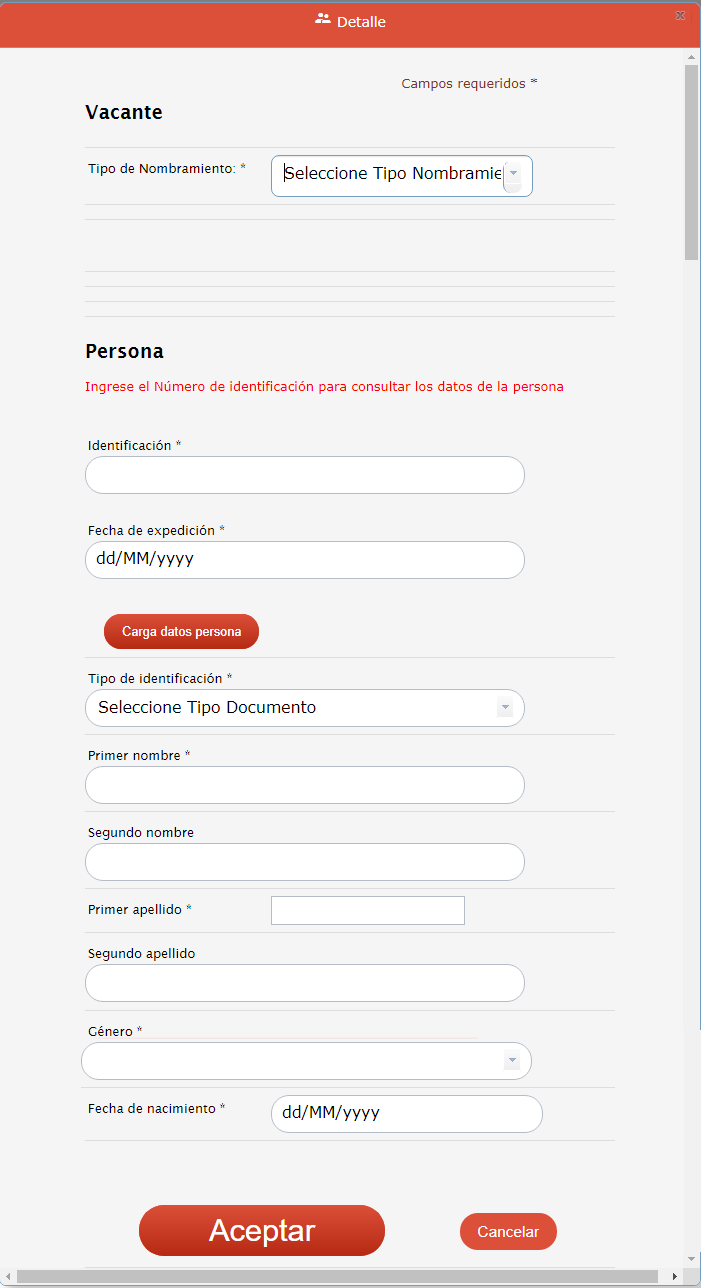Focus the Primer apellido input box
The width and height of the screenshot is (701, 1288).
368,910
